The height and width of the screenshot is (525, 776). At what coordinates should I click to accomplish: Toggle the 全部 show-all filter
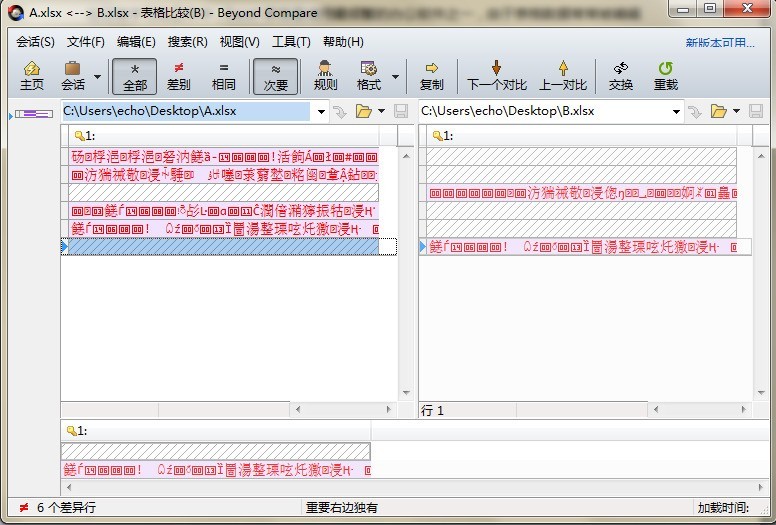135,76
